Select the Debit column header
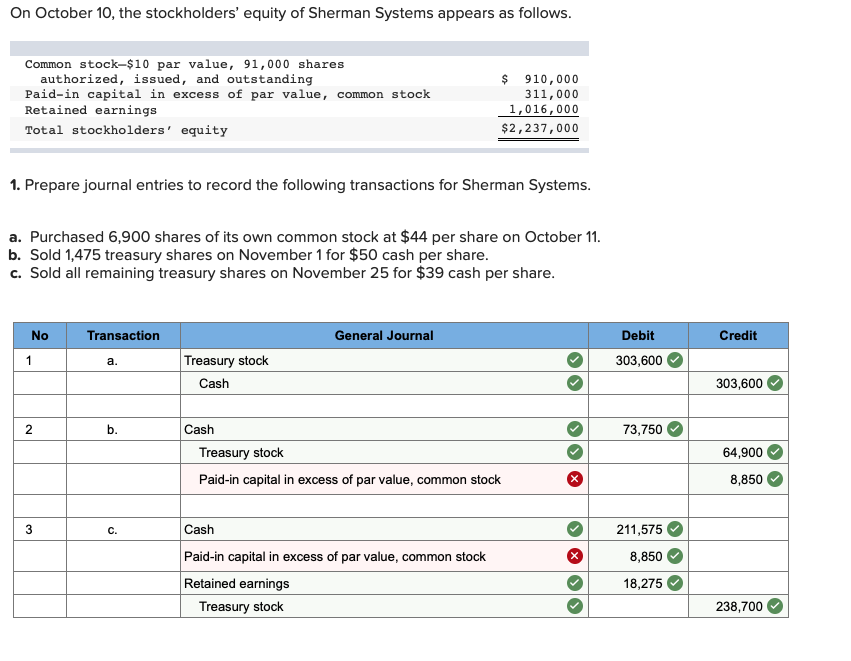The image size is (851, 661). [637, 336]
